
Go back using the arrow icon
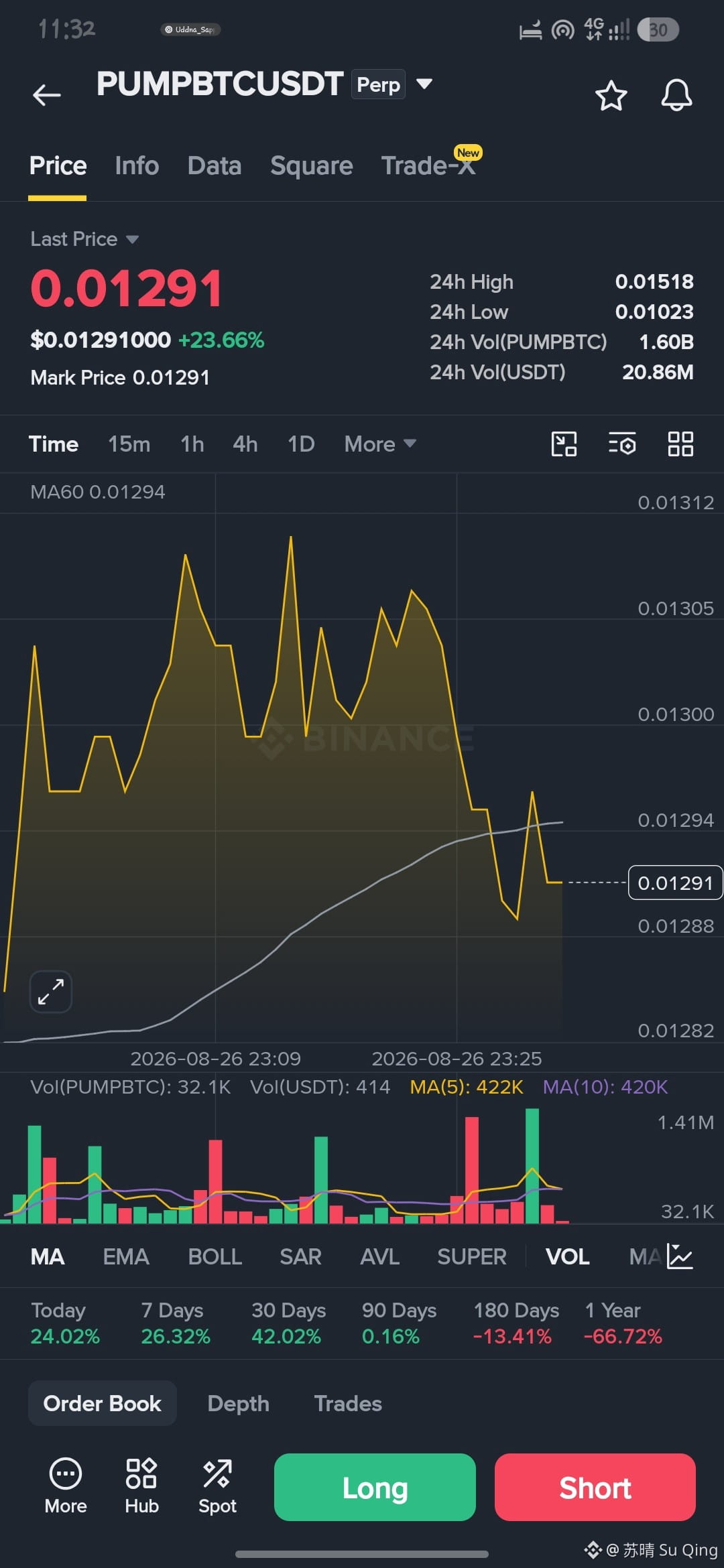[x=47, y=95]
